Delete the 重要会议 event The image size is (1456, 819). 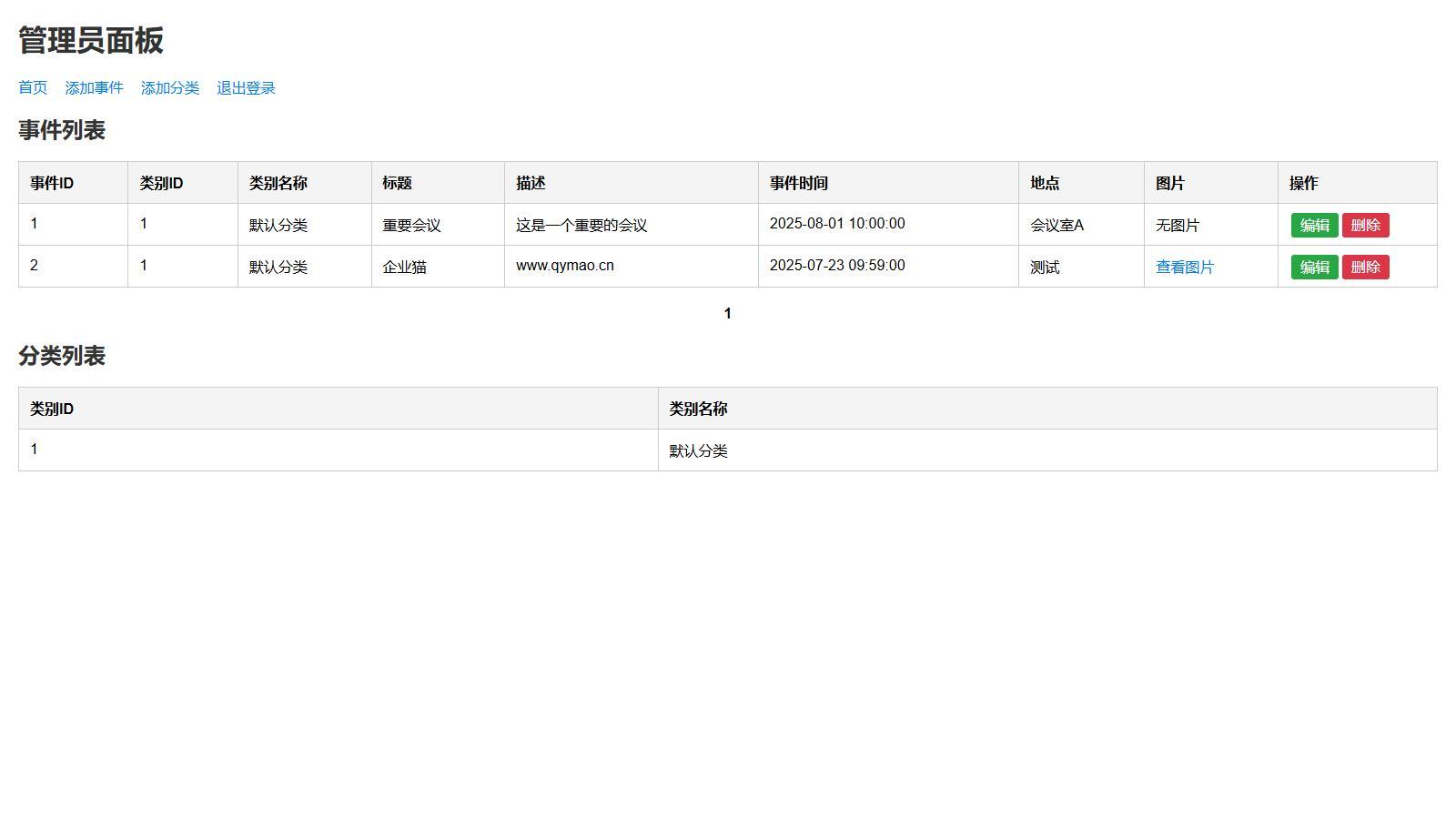(x=1365, y=225)
